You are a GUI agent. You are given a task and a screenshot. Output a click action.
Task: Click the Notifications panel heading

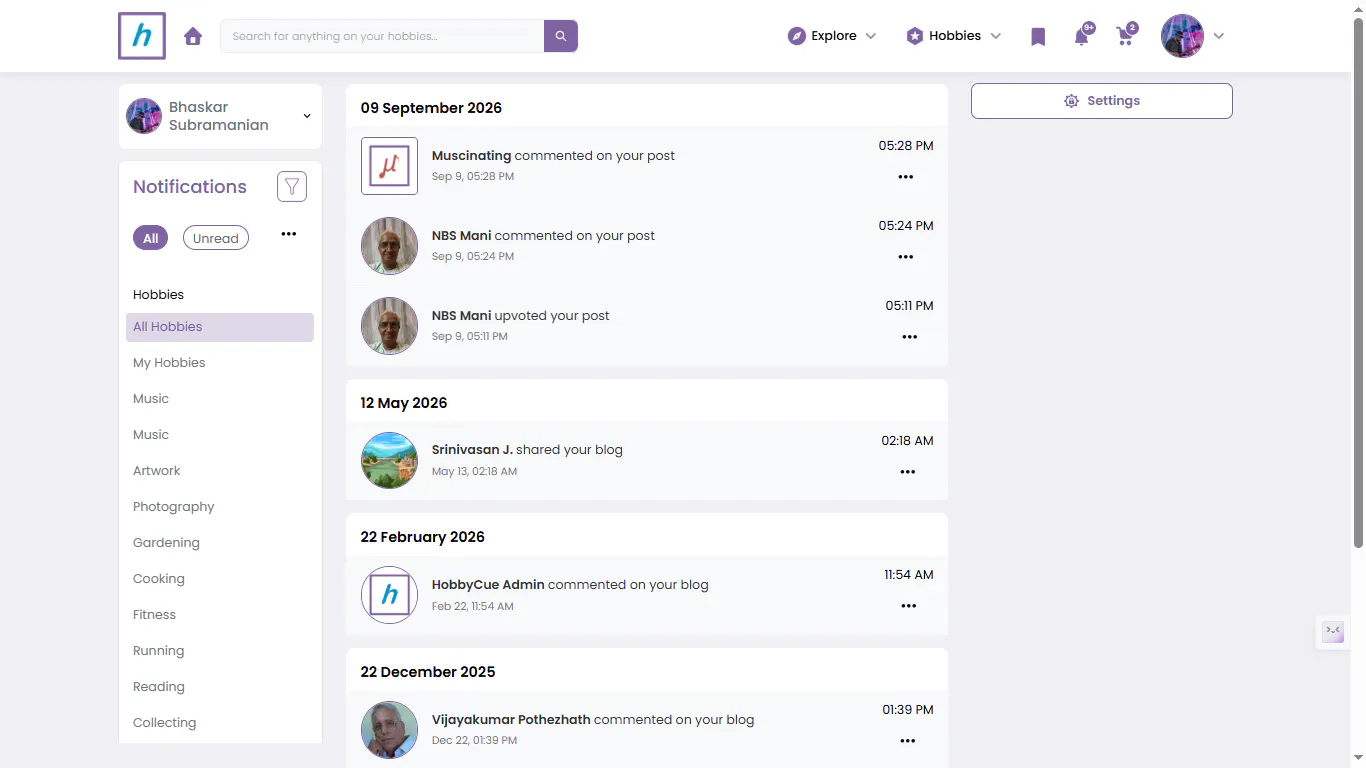(x=190, y=187)
